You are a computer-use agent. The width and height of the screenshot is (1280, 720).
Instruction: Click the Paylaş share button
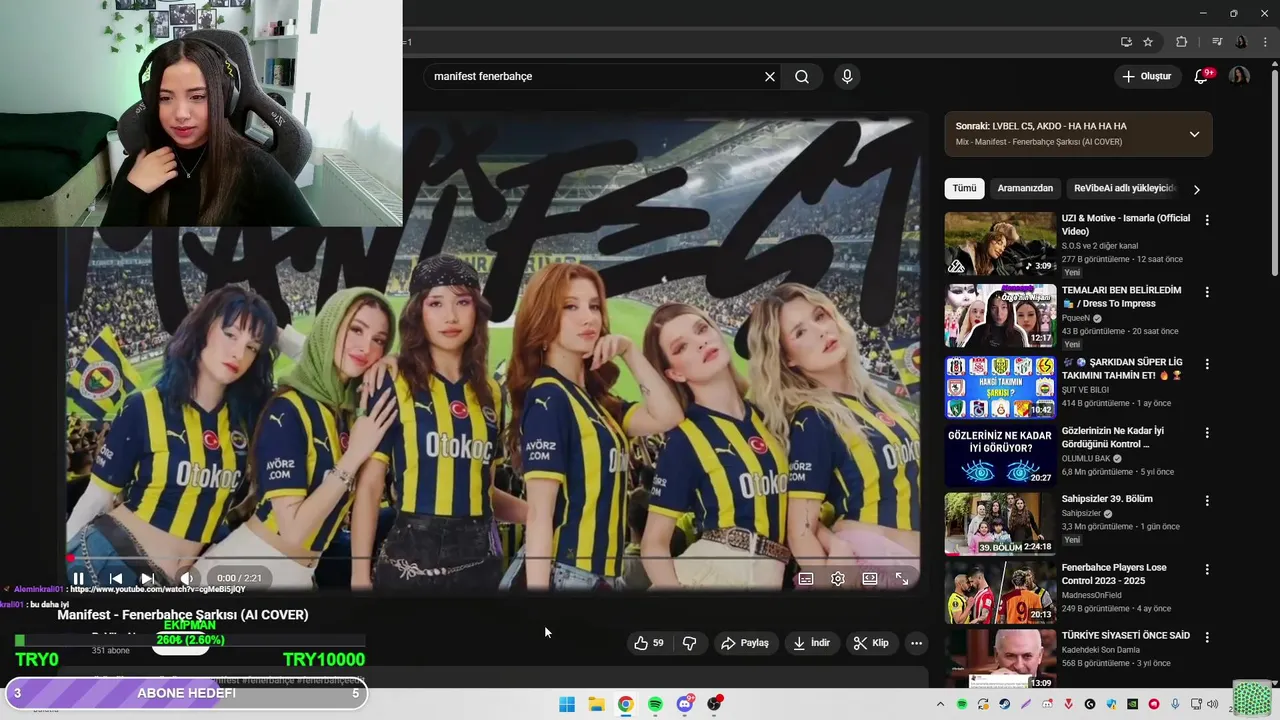click(x=745, y=643)
